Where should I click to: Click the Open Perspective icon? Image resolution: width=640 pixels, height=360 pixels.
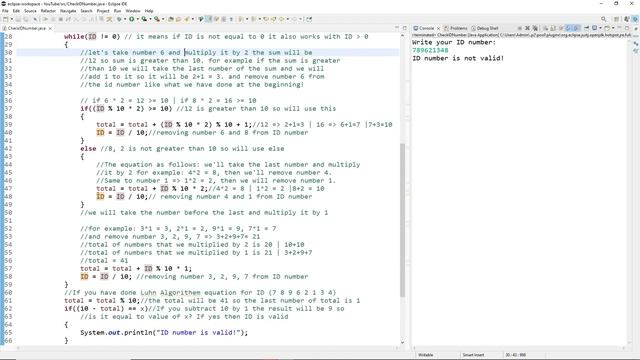pyautogui.click(x=617, y=19)
